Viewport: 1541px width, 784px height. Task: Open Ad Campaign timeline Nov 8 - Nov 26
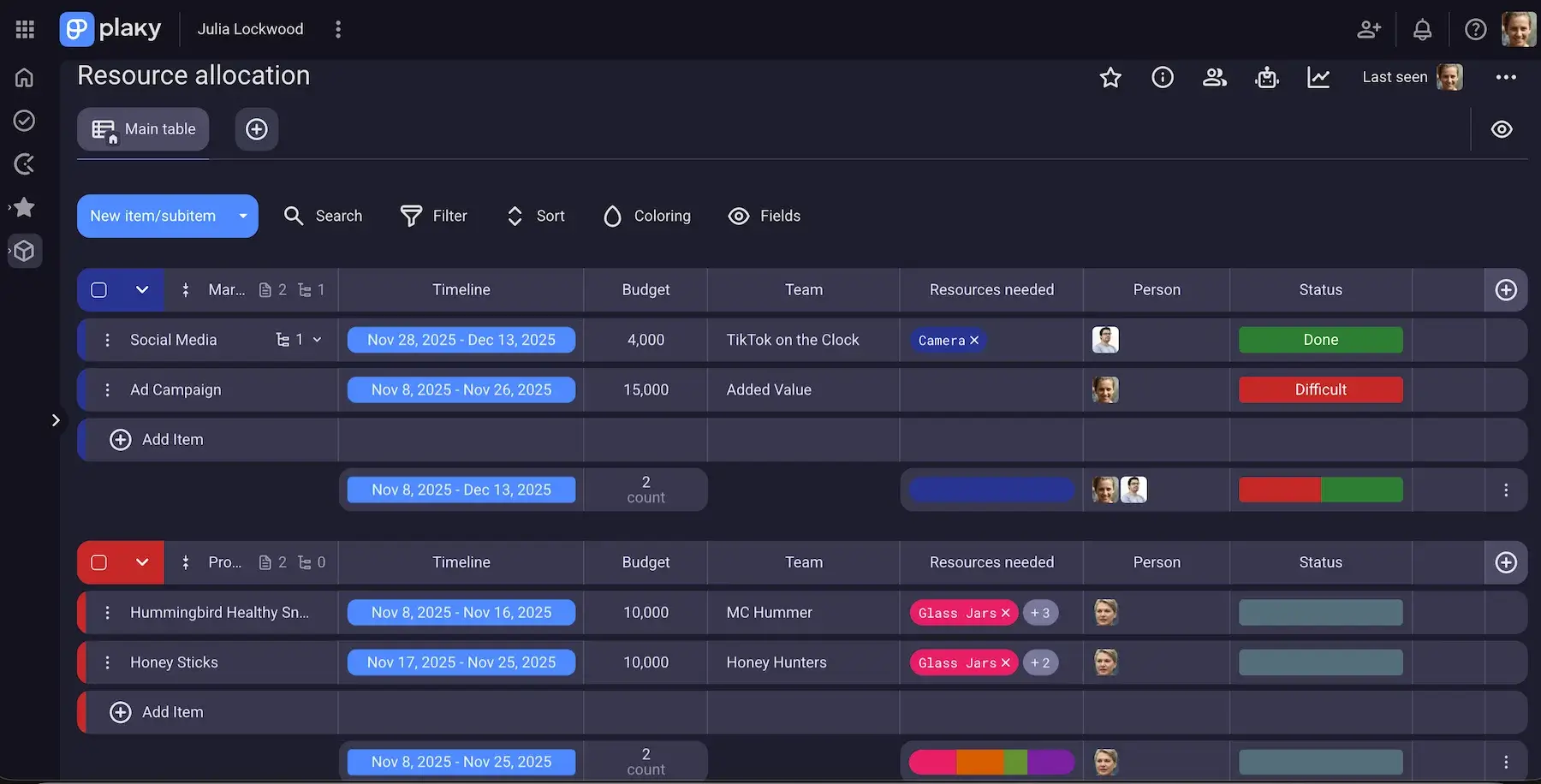click(461, 389)
